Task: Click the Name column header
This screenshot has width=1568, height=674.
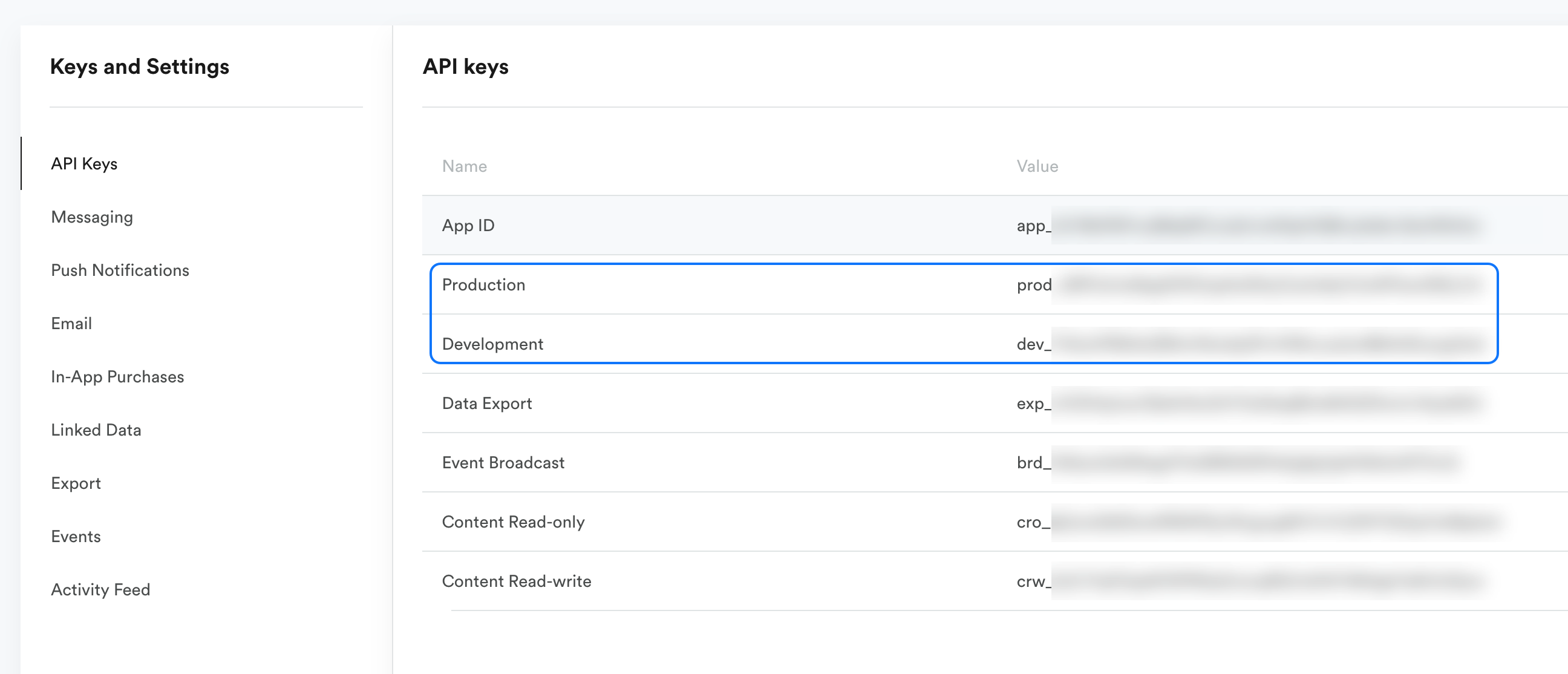Action: [x=465, y=166]
